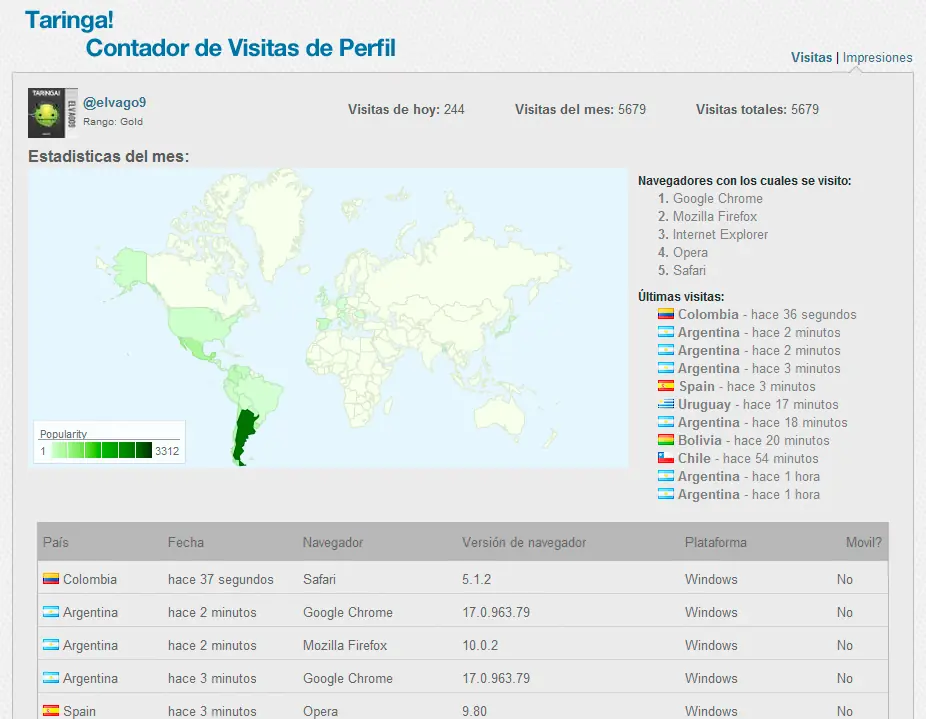Click the País column header
Image resolution: width=926 pixels, height=719 pixels.
pos(56,542)
